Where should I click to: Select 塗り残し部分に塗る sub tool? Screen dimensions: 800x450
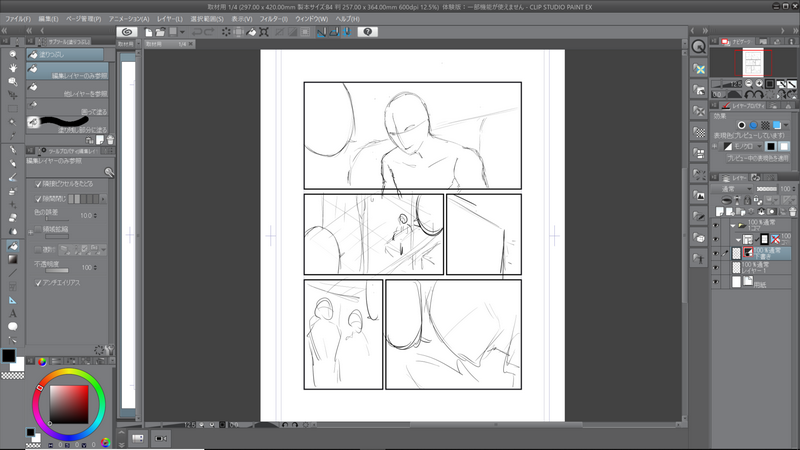67,125
